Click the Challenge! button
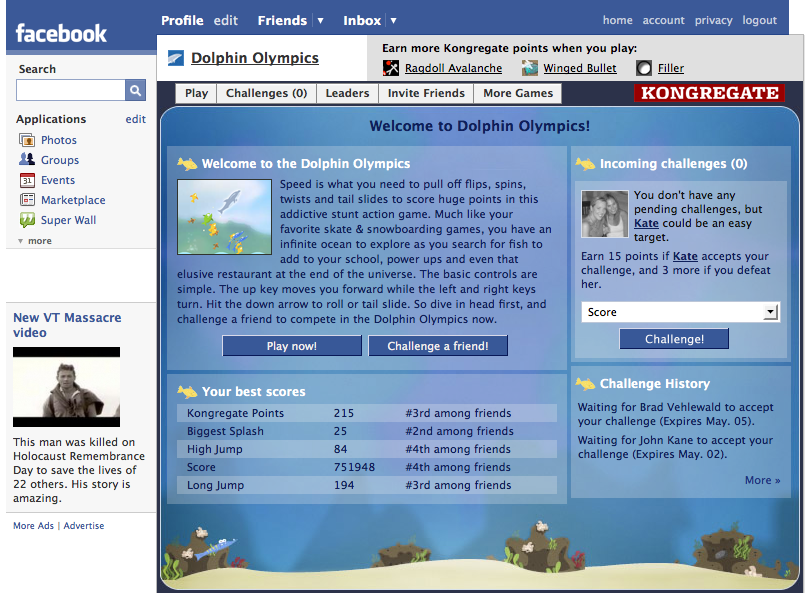Image resolution: width=807 pixels, height=593 pixels. coord(674,339)
